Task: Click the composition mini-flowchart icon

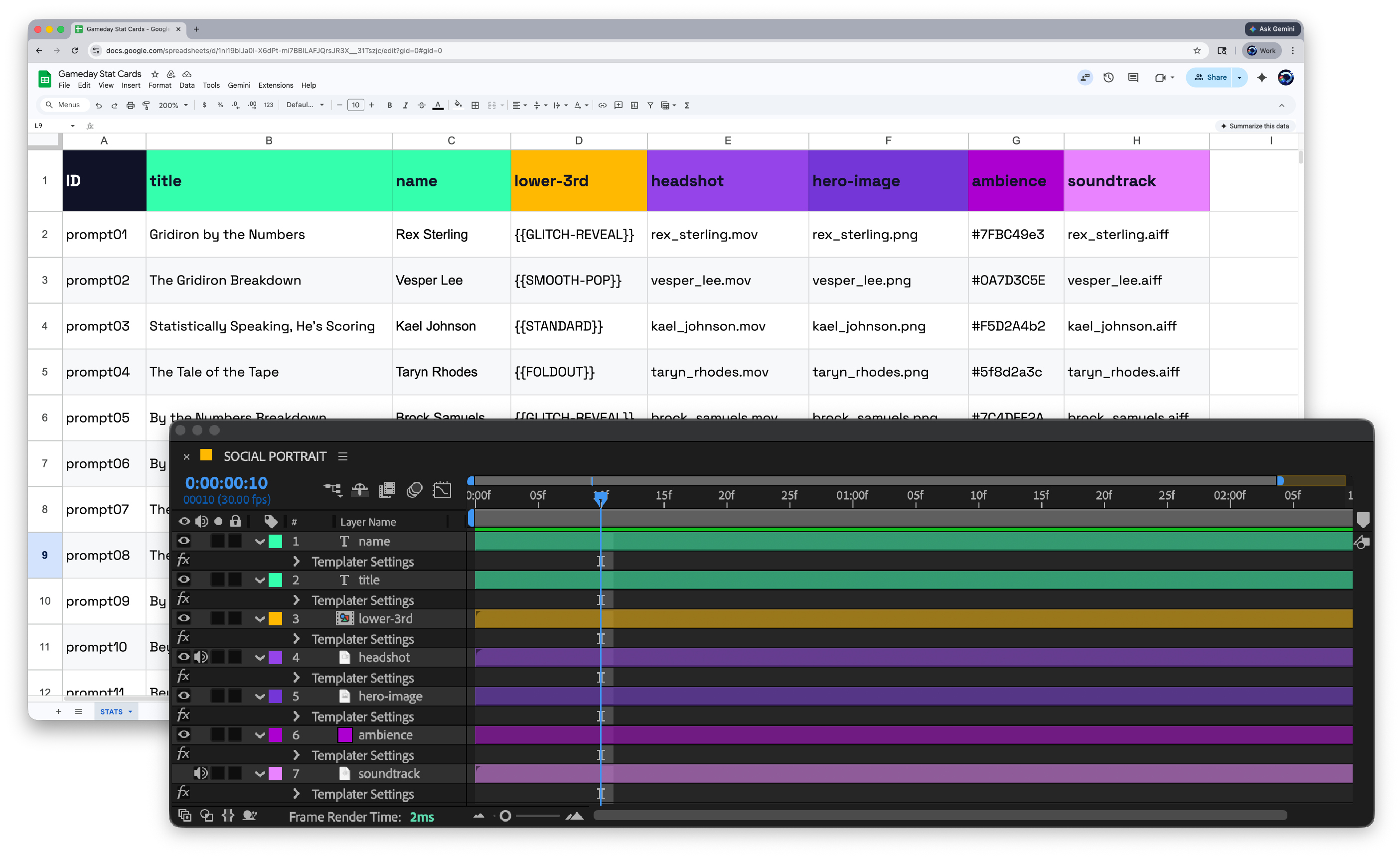Action: [332, 490]
